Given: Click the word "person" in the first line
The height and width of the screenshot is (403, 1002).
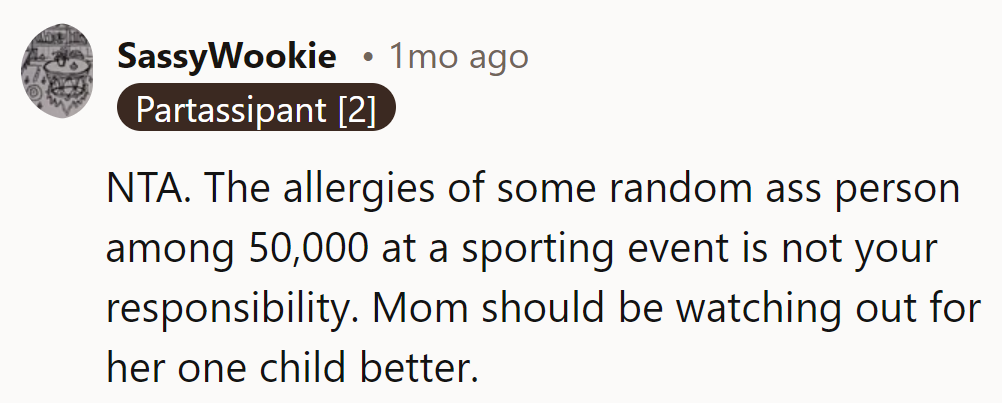Looking at the screenshot, I should pyautogui.click(x=903, y=191).
